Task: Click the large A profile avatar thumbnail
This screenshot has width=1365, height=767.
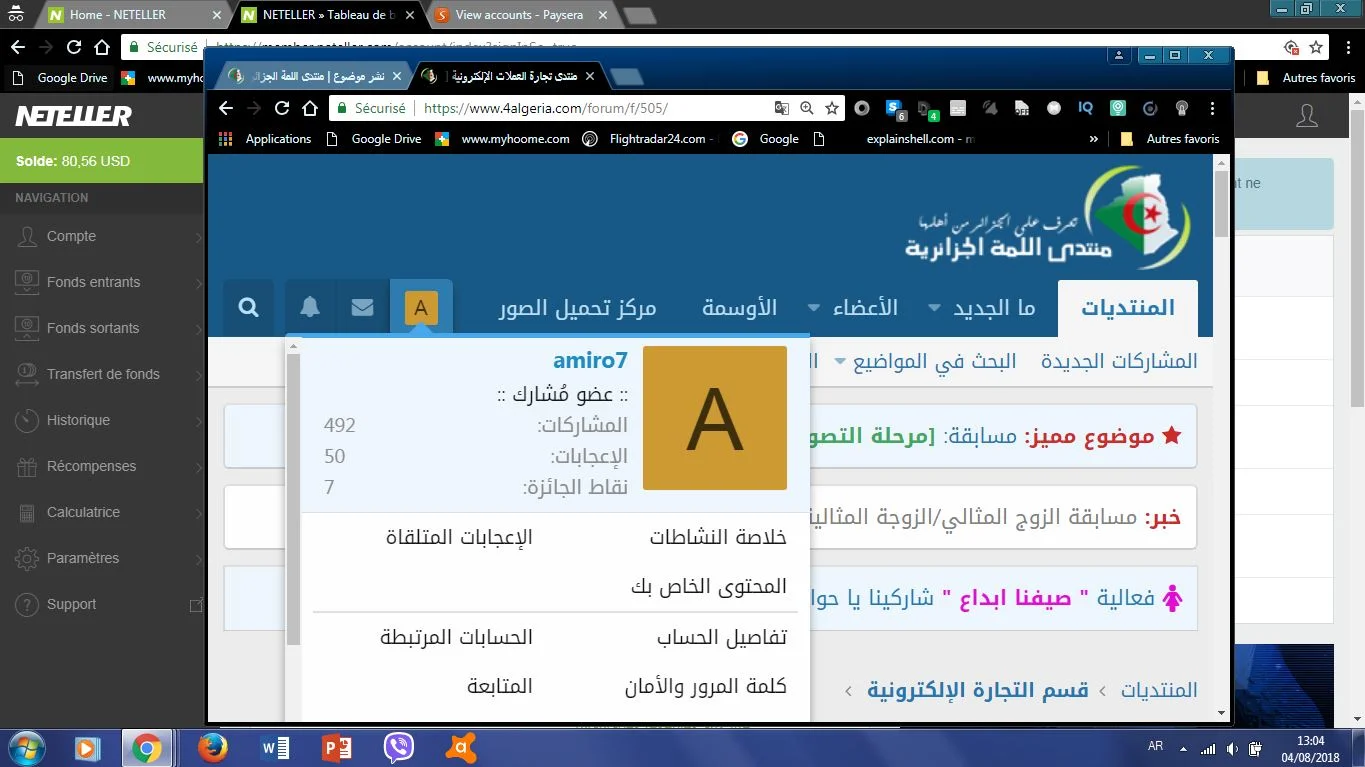Action: pos(714,418)
